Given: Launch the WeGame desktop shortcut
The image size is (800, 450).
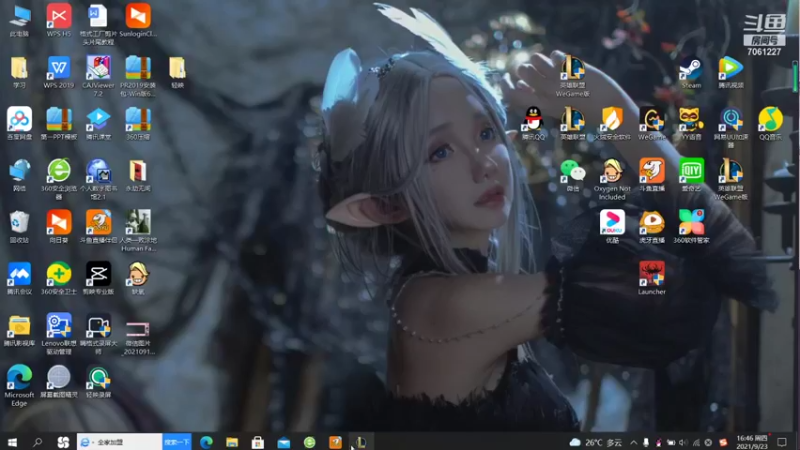Looking at the screenshot, I should click(x=652, y=123).
